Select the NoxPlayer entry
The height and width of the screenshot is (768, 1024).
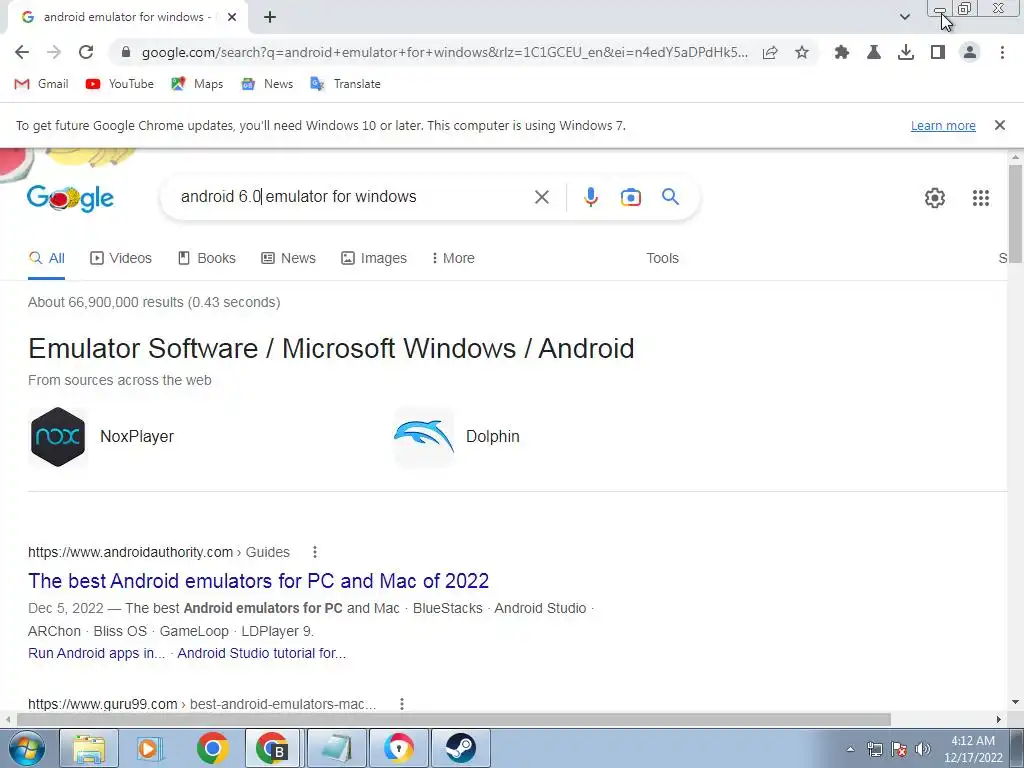pyautogui.click(x=103, y=437)
